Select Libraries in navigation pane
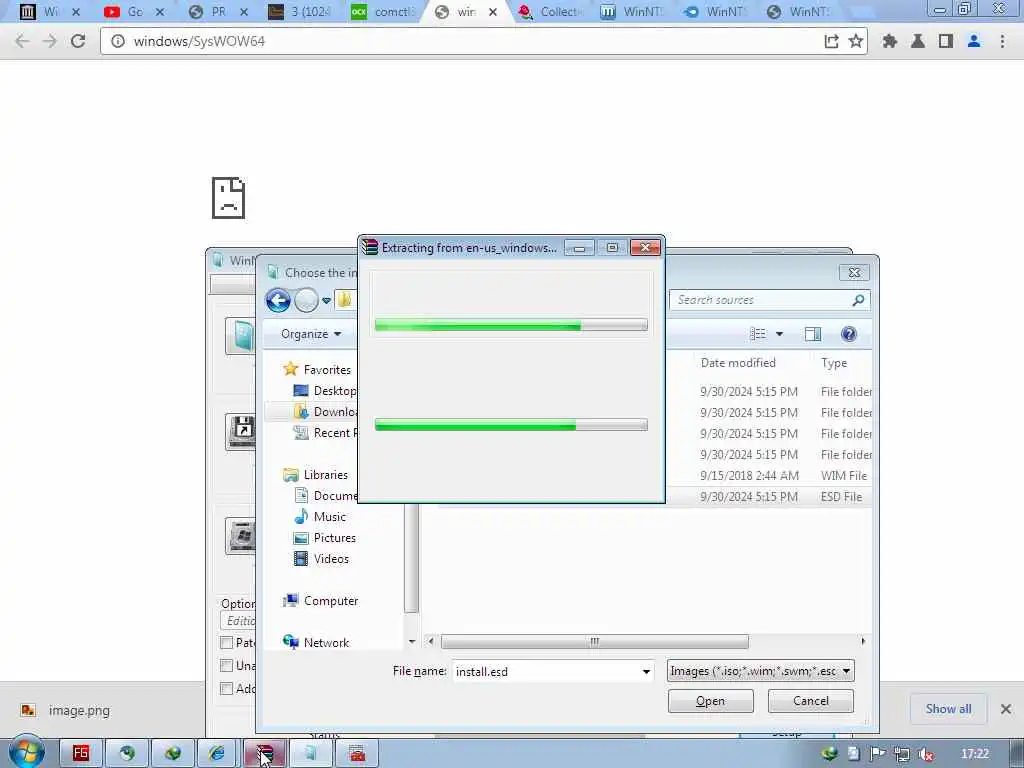The height and width of the screenshot is (768, 1024). [316, 475]
